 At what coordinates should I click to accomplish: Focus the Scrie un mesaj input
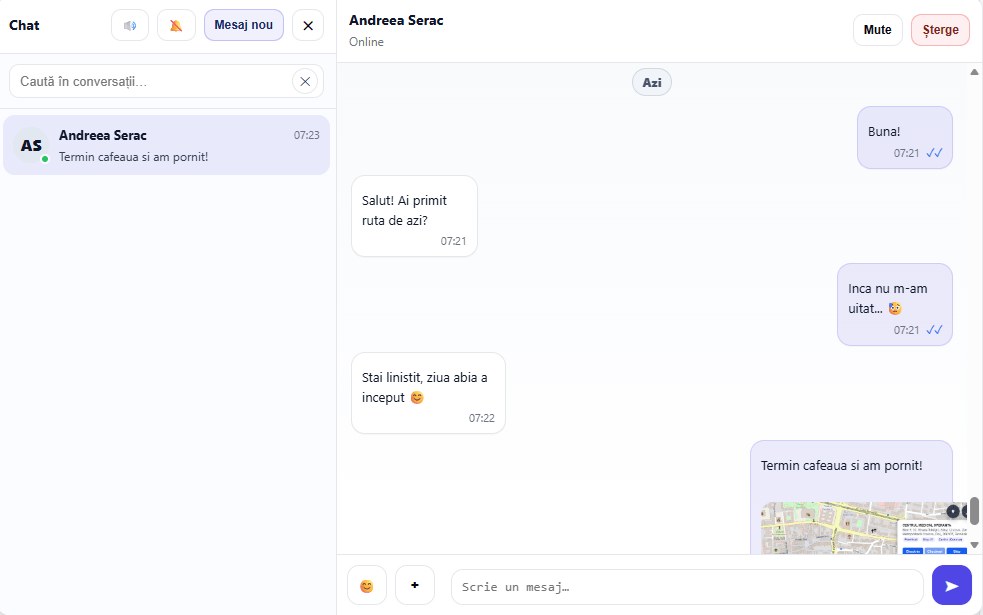(x=687, y=587)
